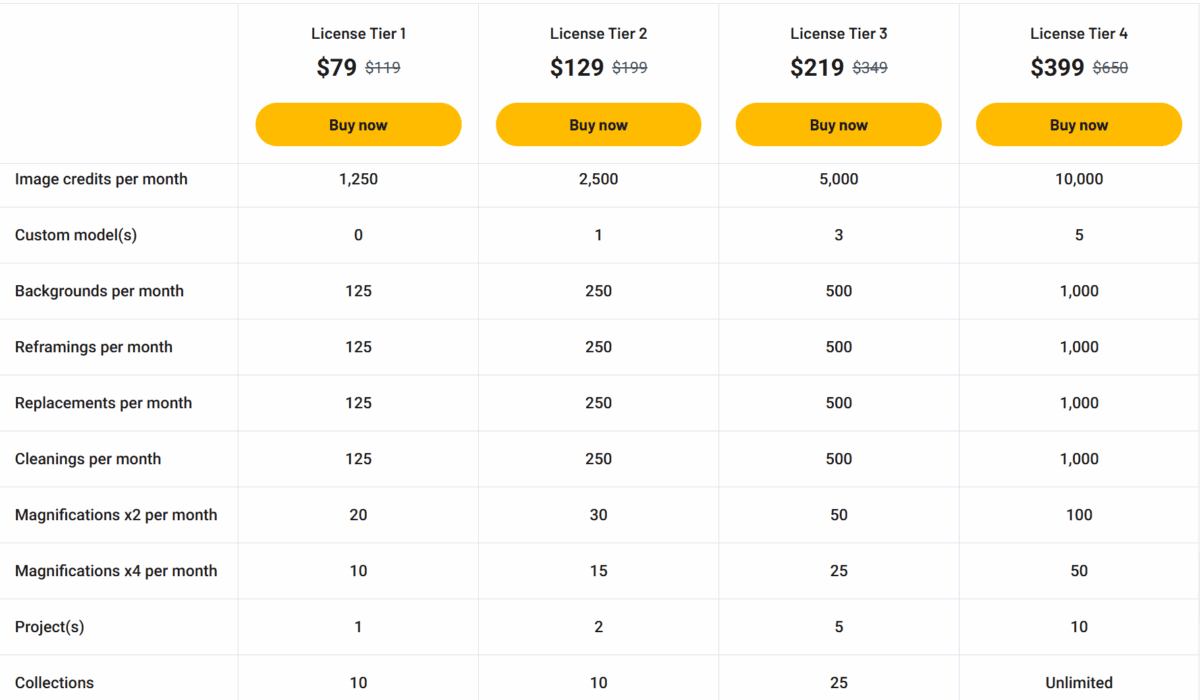Click Buy now for License Tier 3
The height and width of the screenshot is (700, 1200).
[838, 125]
